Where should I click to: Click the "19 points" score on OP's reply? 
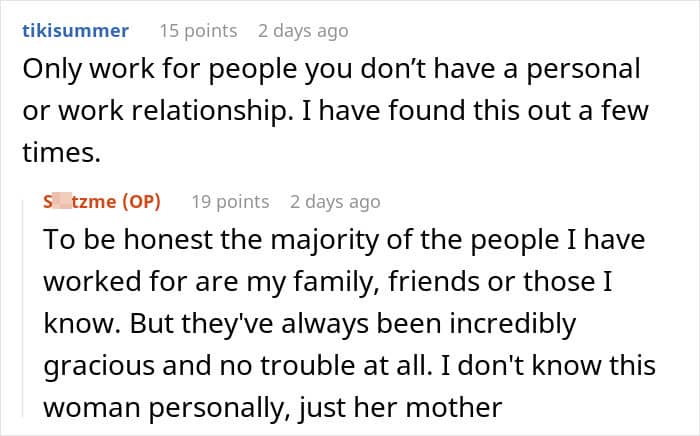230,201
